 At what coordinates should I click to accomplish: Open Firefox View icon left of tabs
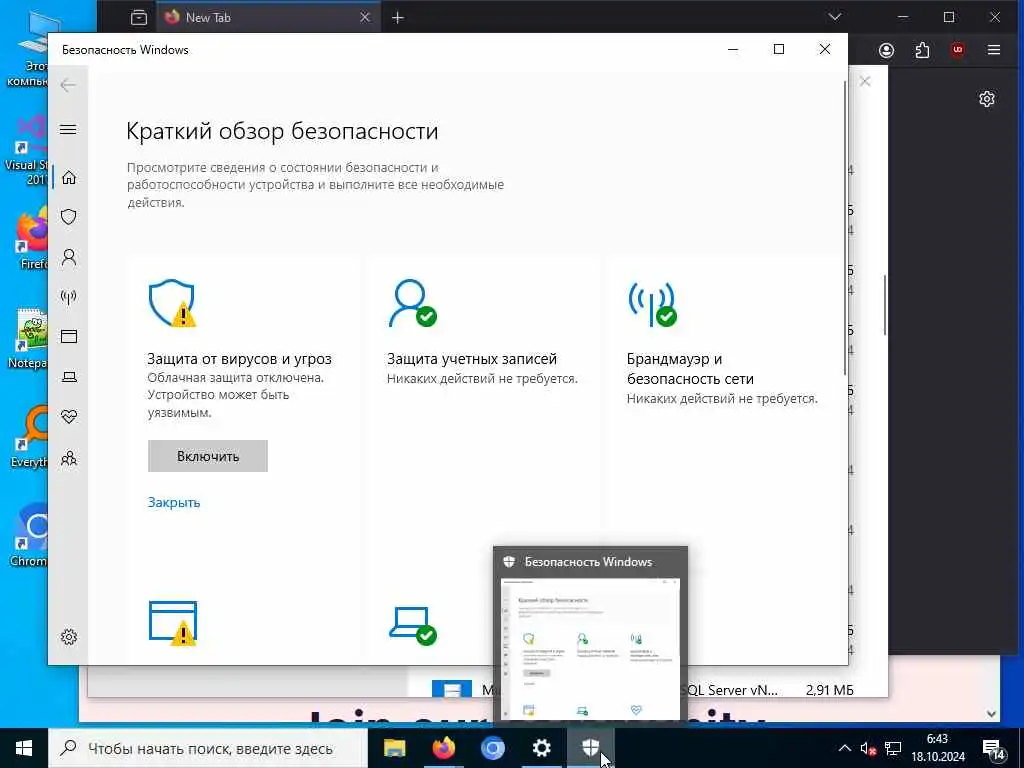(138, 18)
